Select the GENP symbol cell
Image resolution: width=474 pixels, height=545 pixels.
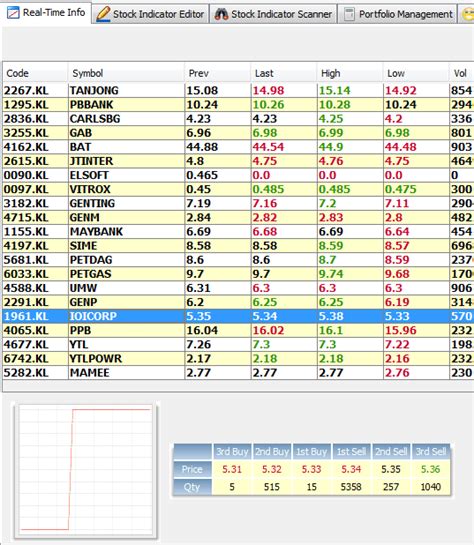click(126, 302)
